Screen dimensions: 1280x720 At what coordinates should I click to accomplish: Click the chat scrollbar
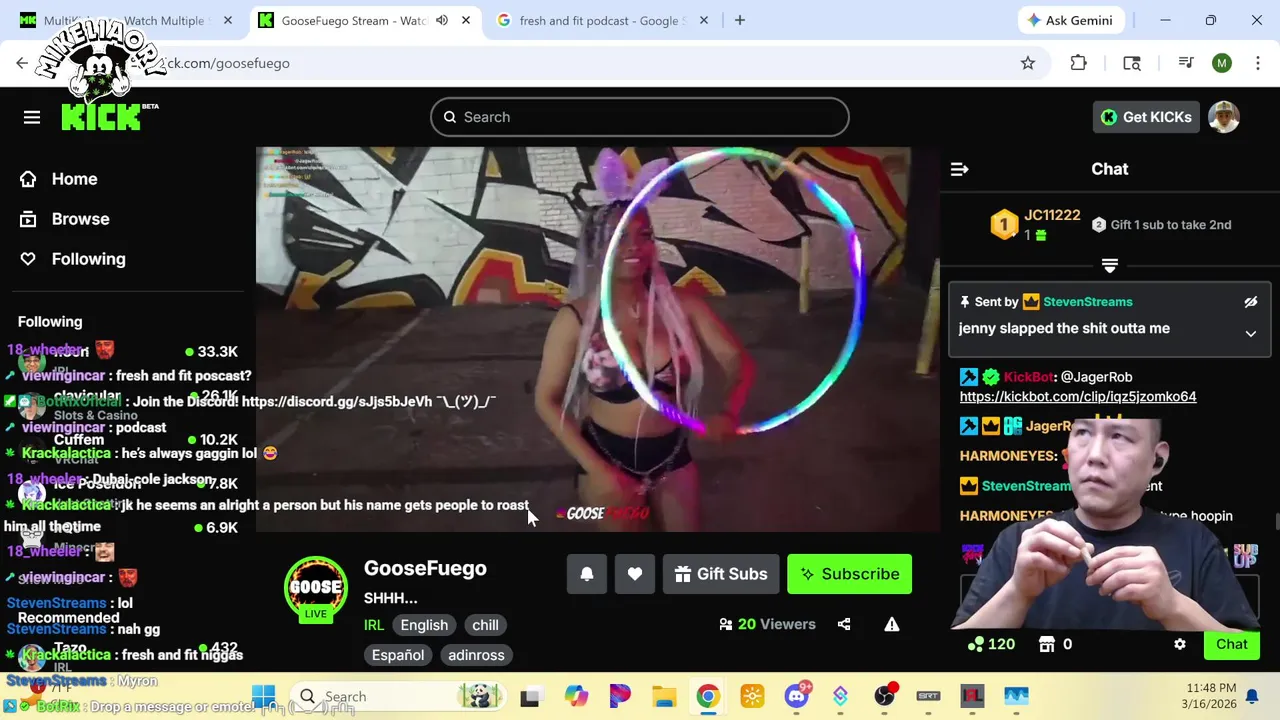click(x=1276, y=520)
